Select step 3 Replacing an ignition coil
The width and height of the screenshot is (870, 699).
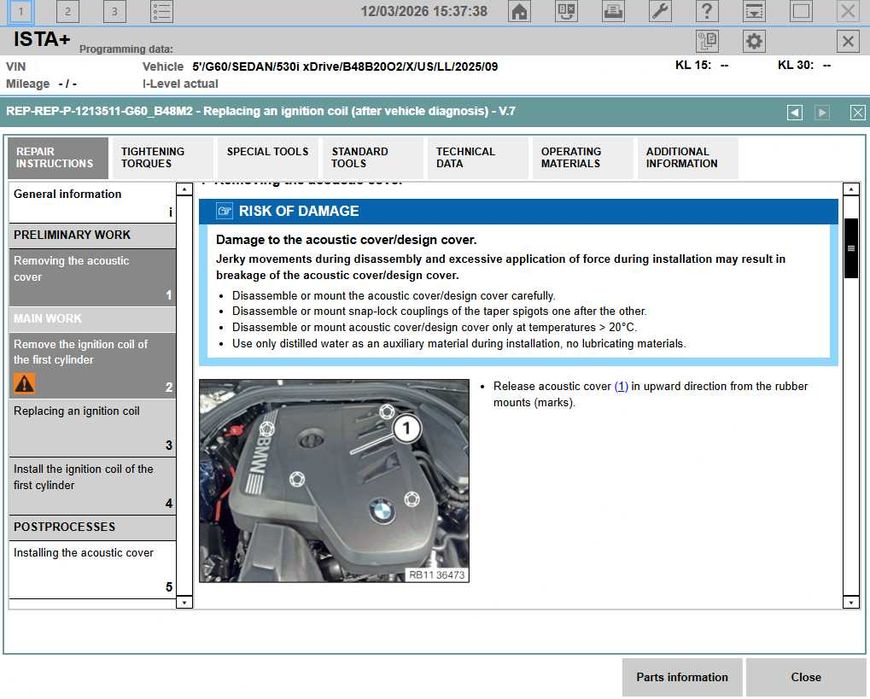pos(92,427)
